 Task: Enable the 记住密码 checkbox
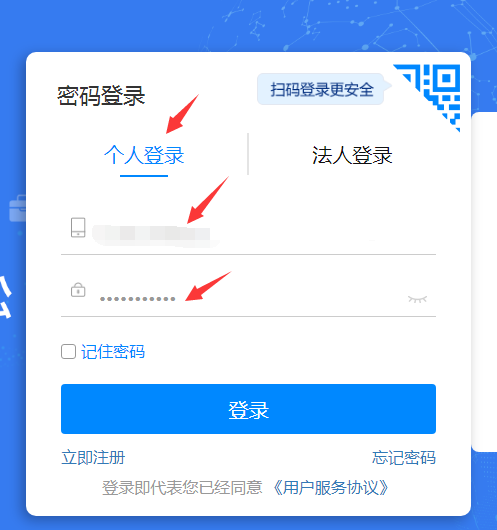68,352
